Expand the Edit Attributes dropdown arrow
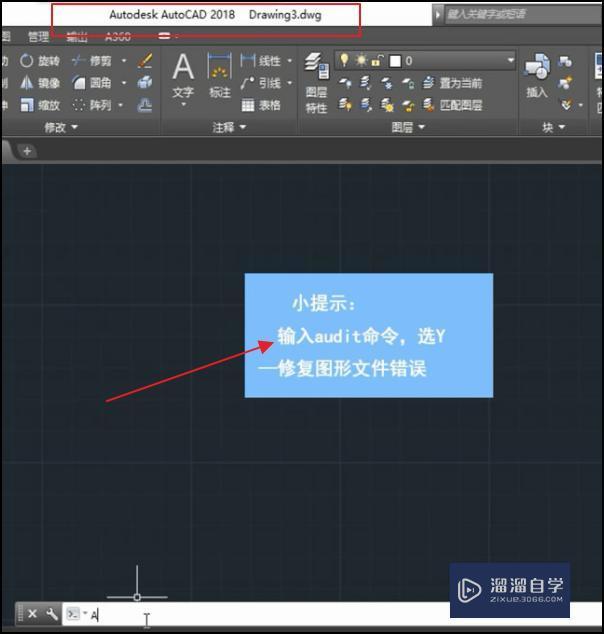 point(581,105)
